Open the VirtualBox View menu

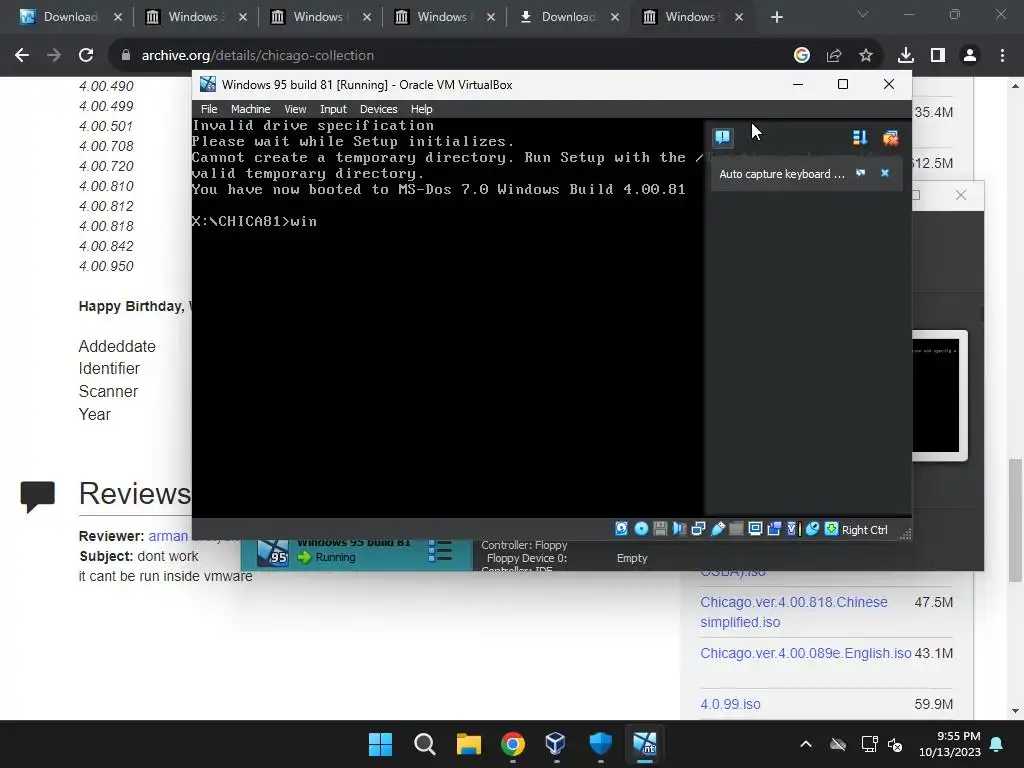[295, 109]
